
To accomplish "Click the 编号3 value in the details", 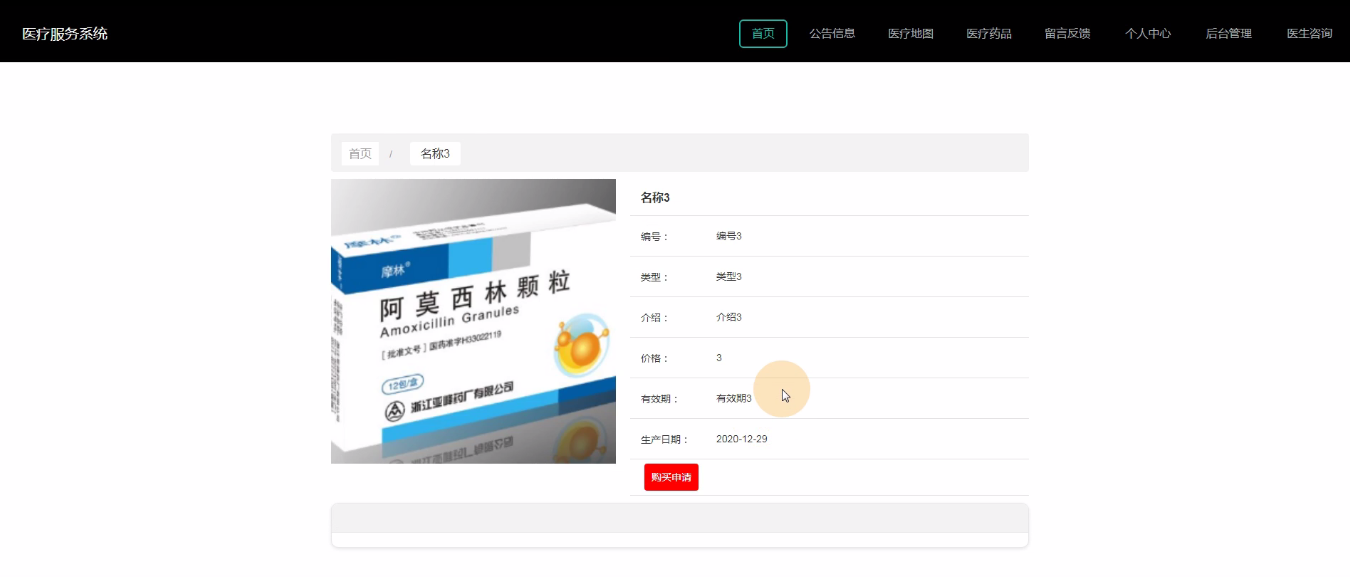I will tap(729, 236).
